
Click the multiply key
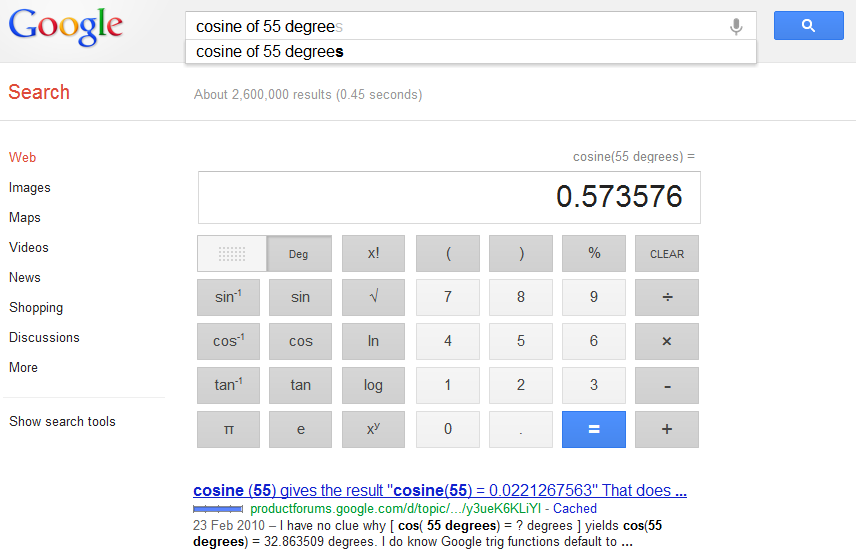(667, 341)
